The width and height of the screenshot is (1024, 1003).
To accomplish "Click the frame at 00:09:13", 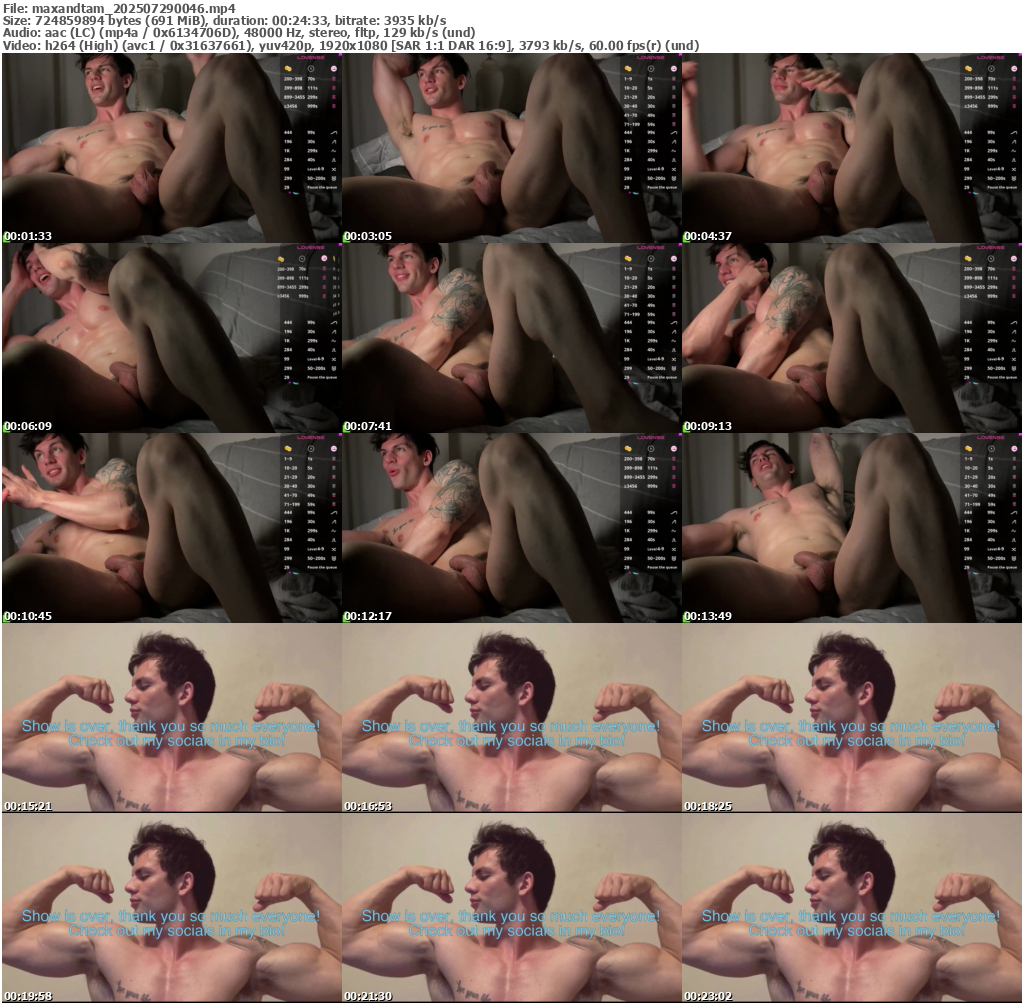I will pos(851,337).
